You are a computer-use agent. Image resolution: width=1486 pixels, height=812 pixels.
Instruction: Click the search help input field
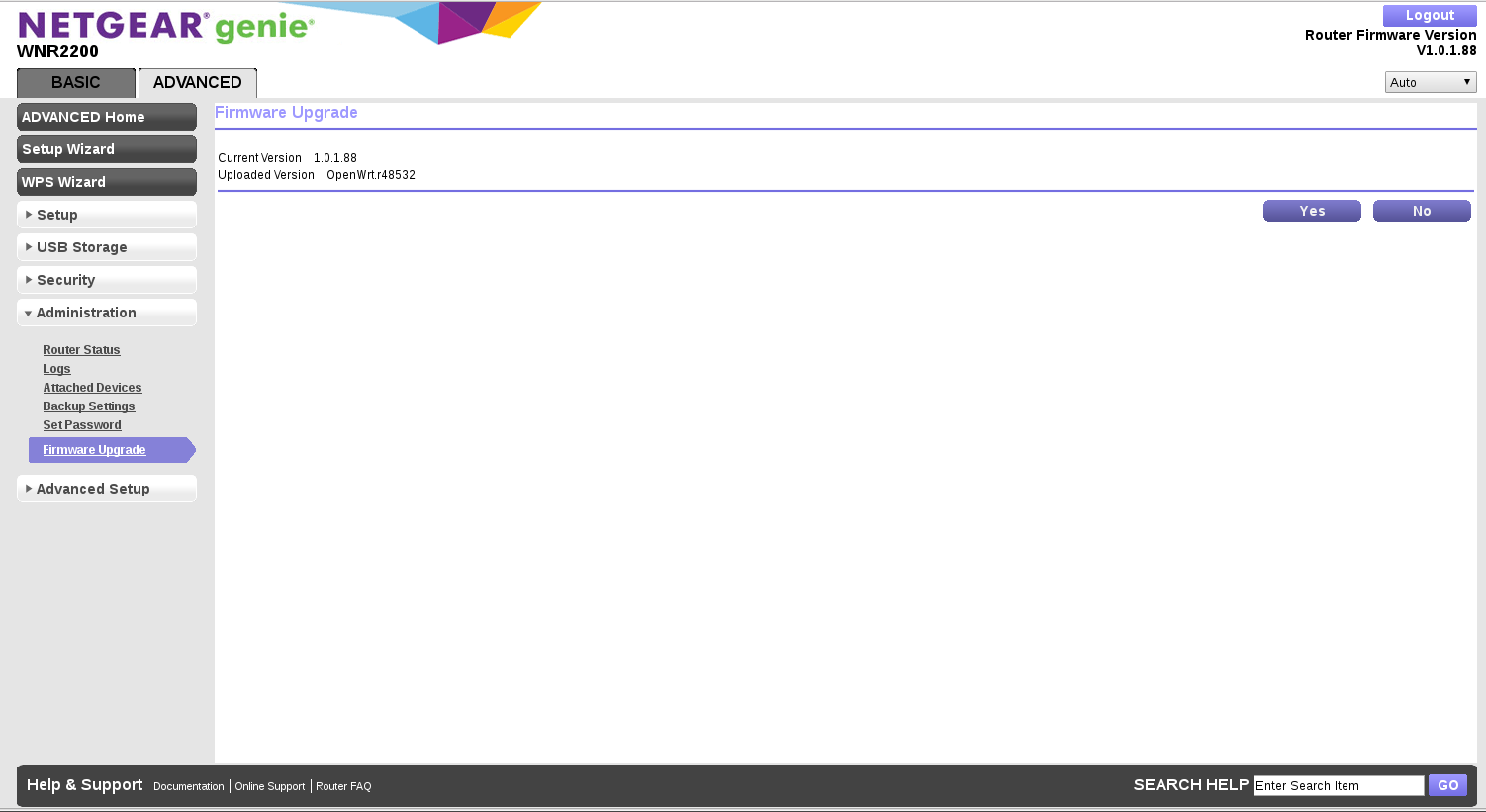[x=1338, y=786]
